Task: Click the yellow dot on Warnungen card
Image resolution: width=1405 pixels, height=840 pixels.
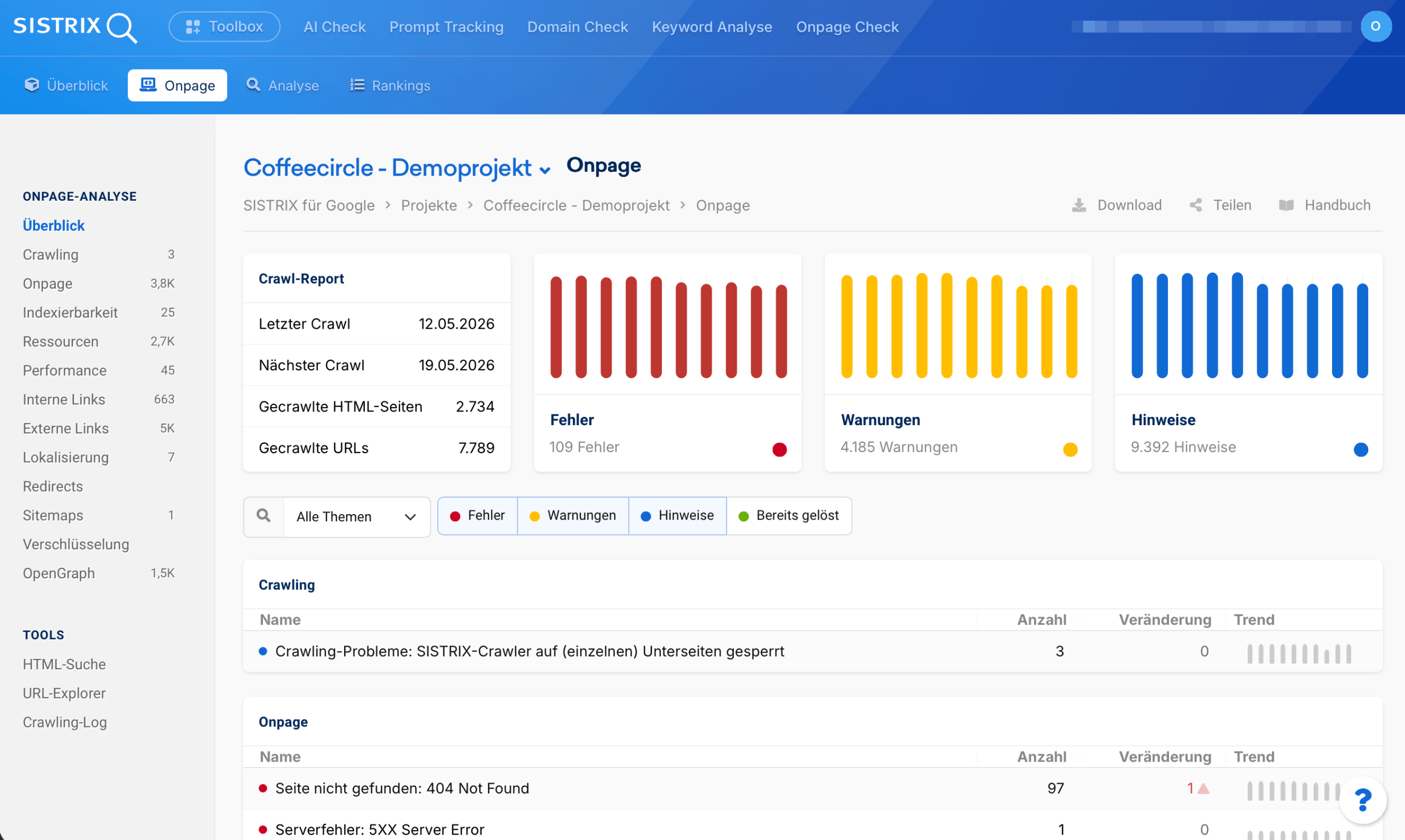Action: point(1070,449)
